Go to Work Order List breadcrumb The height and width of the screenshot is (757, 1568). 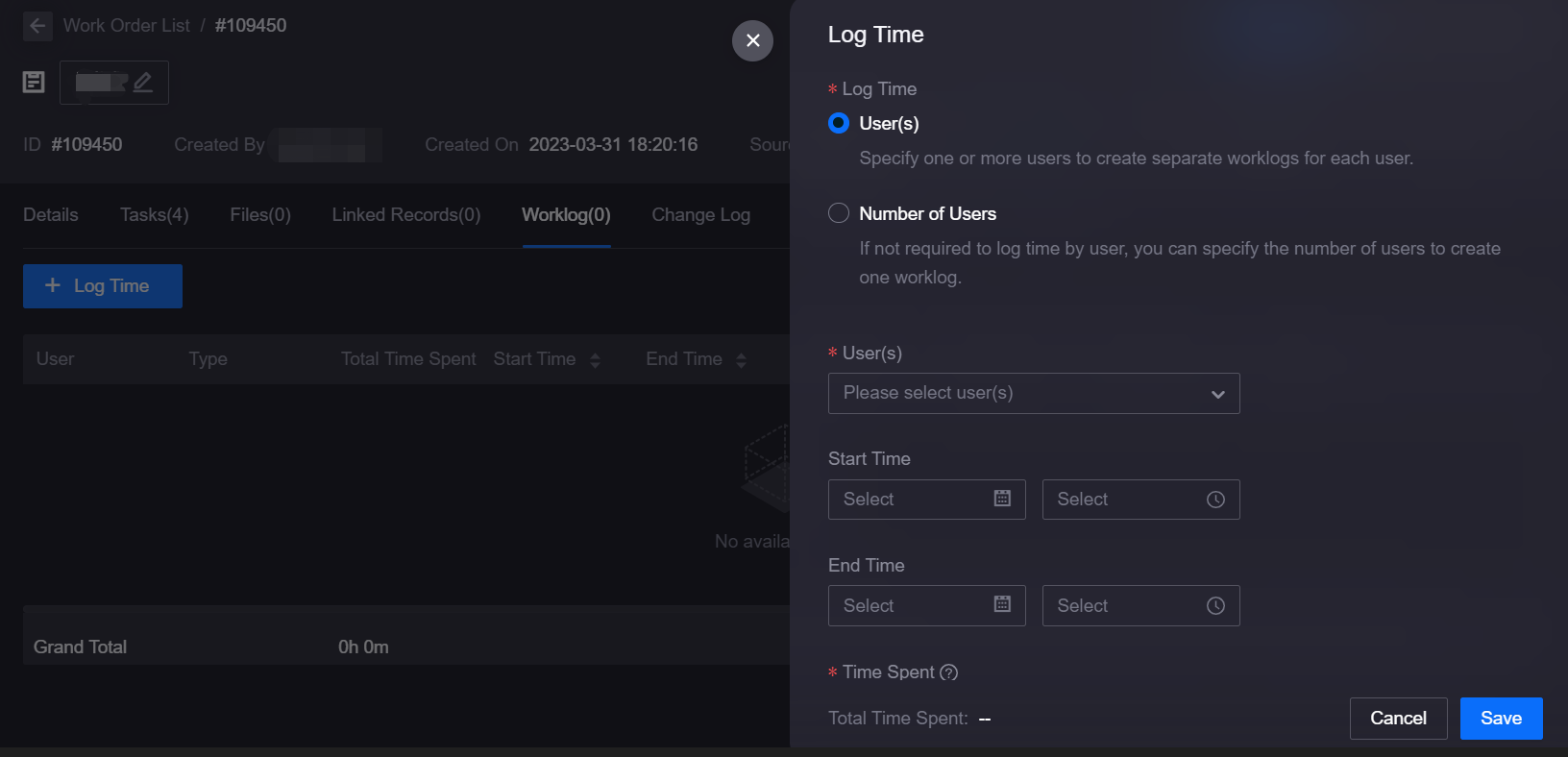point(127,26)
